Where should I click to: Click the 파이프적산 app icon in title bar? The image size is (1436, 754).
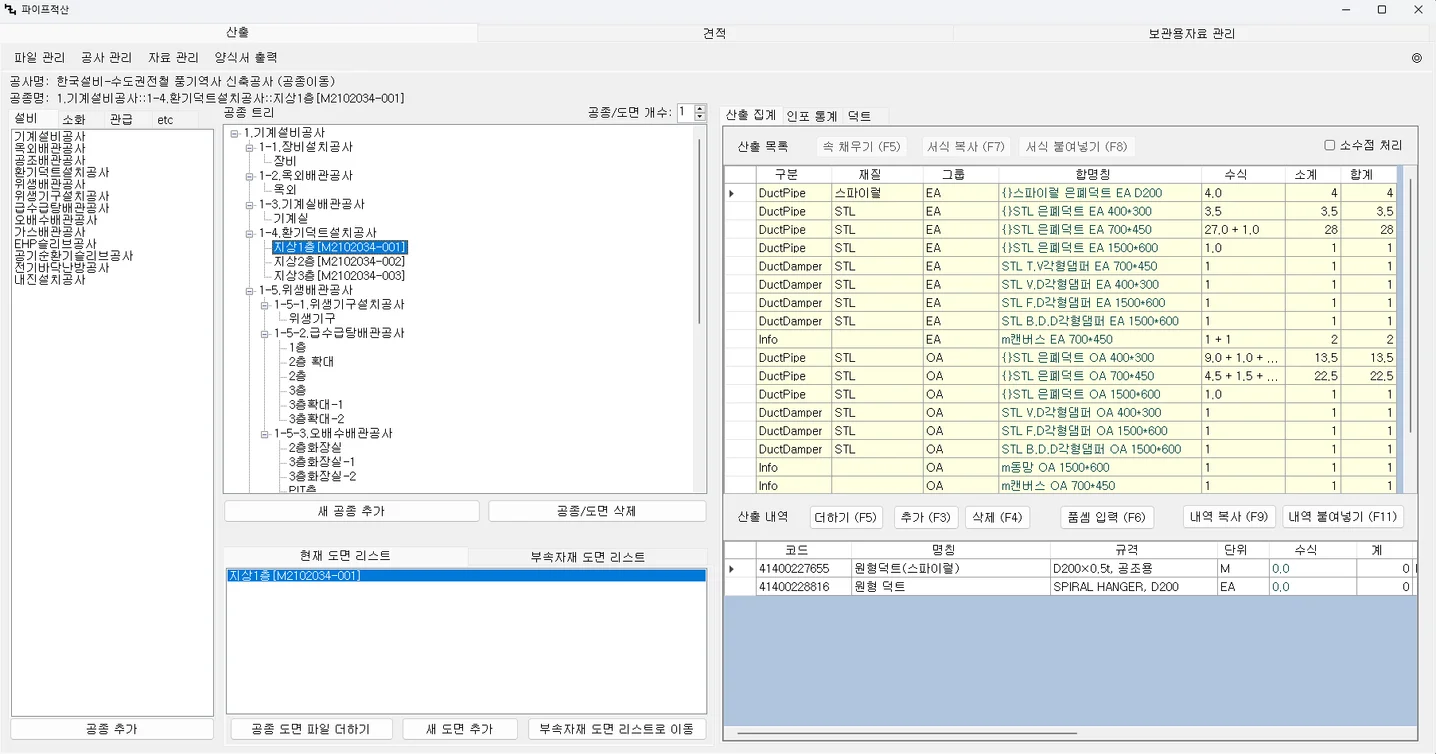(11, 10)
